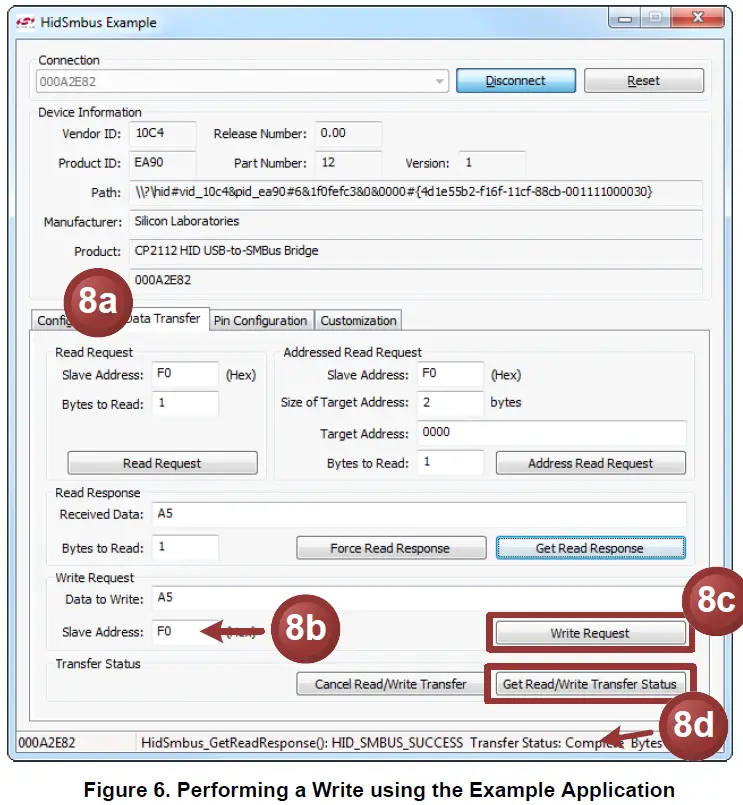Open the Customization tab

pos(358,321)
